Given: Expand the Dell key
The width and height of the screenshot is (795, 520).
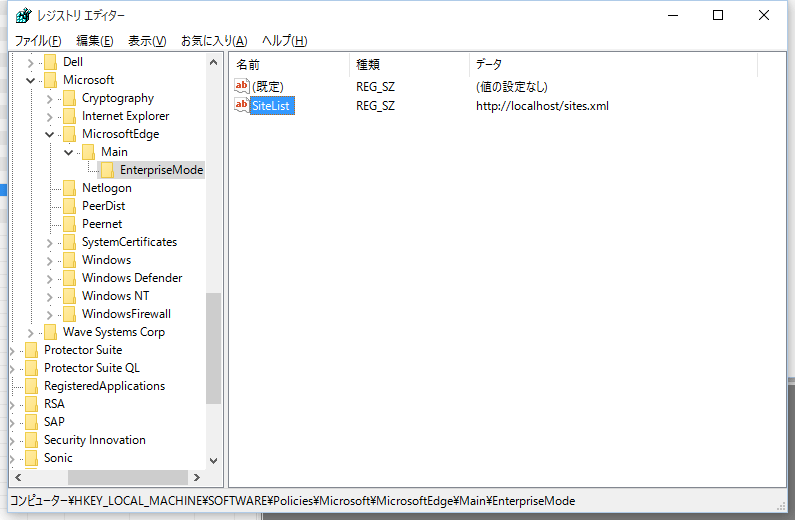Looking at the screenshot, I should [x=30, y=63].
